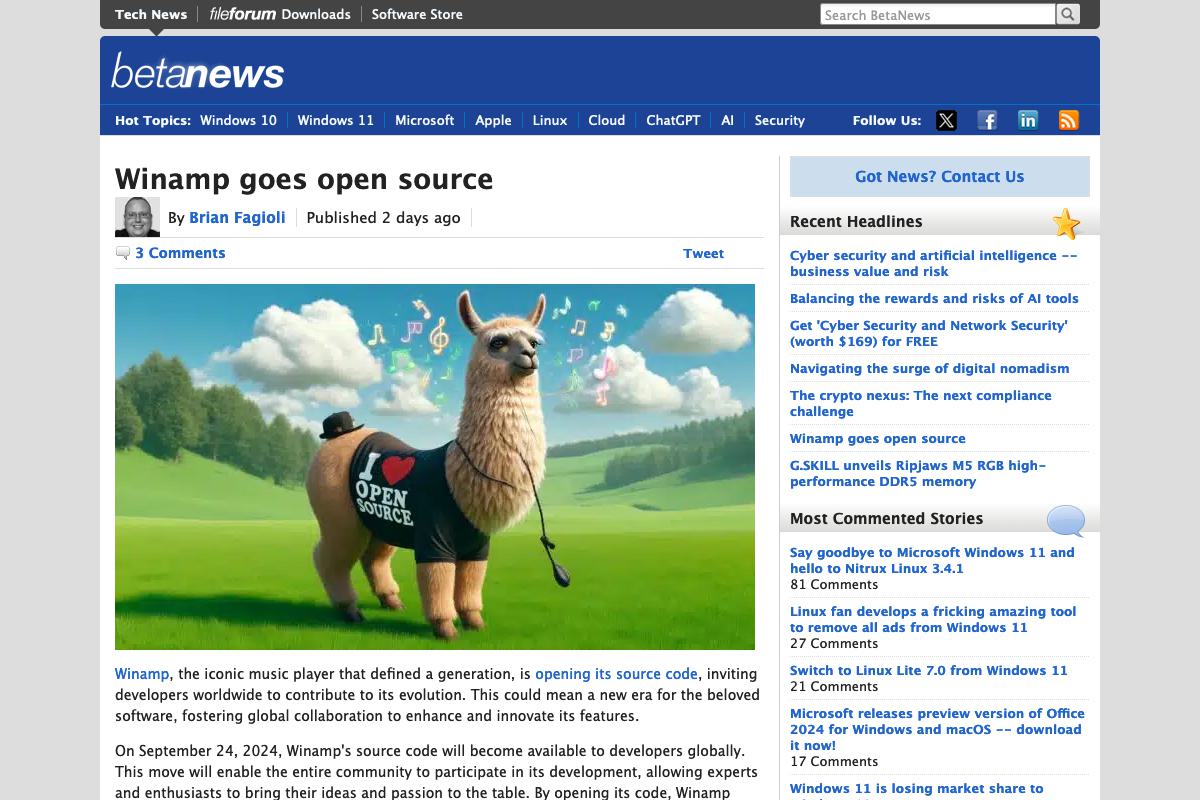Click the search magnifier button

tap(1068, 14)
